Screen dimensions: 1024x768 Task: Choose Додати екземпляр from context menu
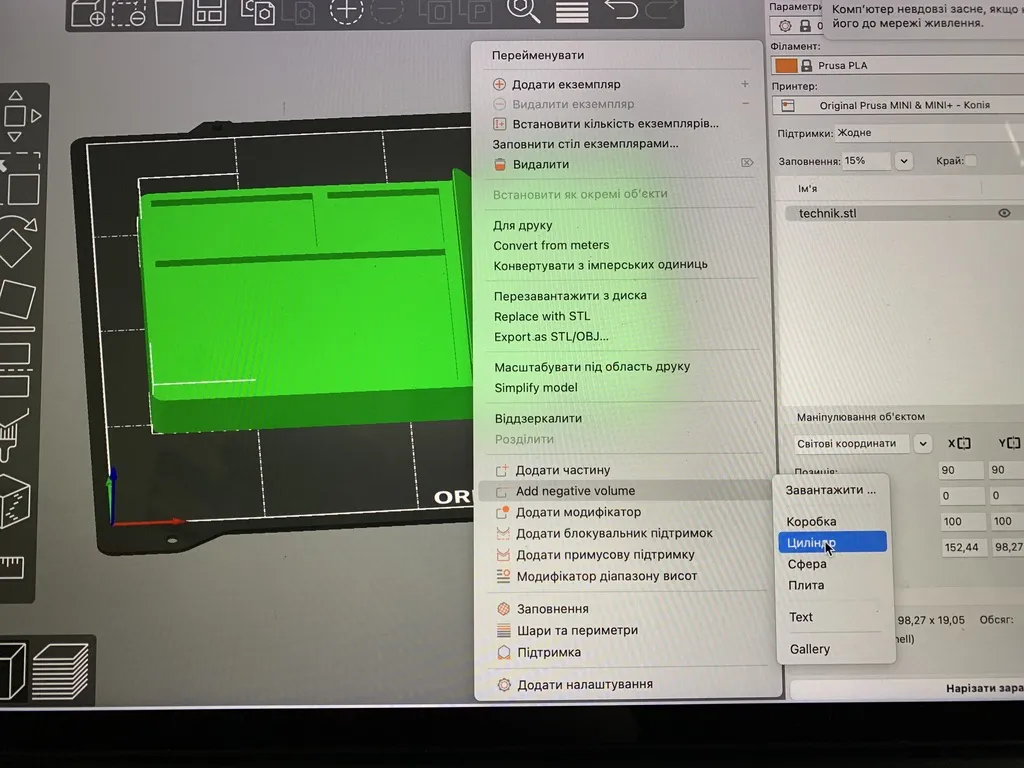(x=566, y=84)
